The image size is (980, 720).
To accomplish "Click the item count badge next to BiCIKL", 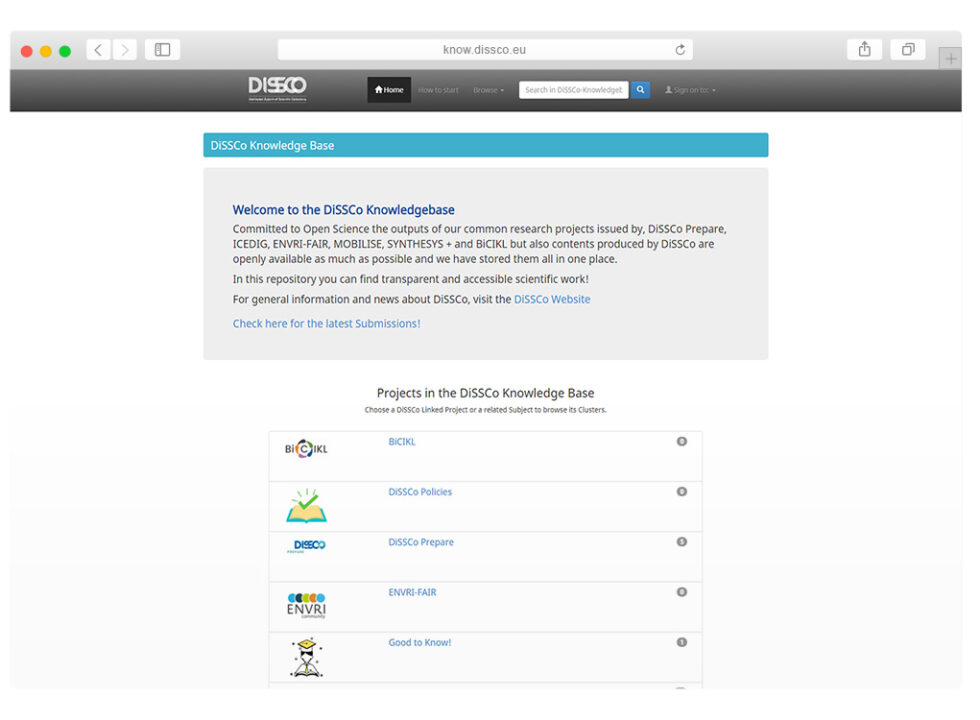I will 682,441.
